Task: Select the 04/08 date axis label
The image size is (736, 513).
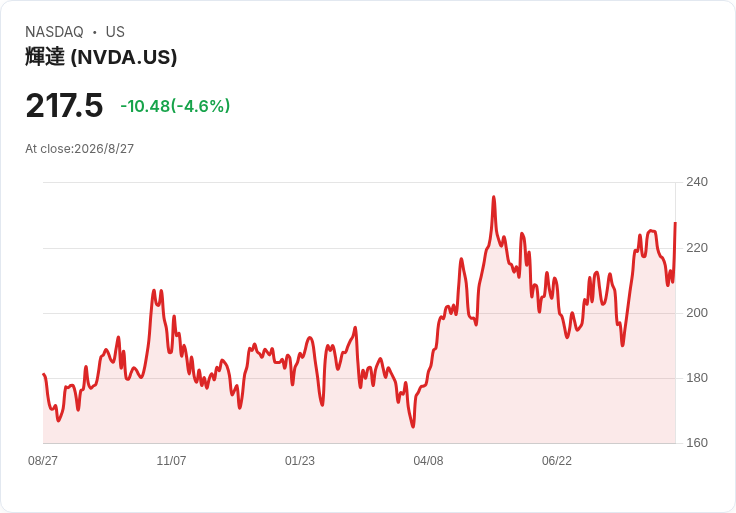Action: 428,460
